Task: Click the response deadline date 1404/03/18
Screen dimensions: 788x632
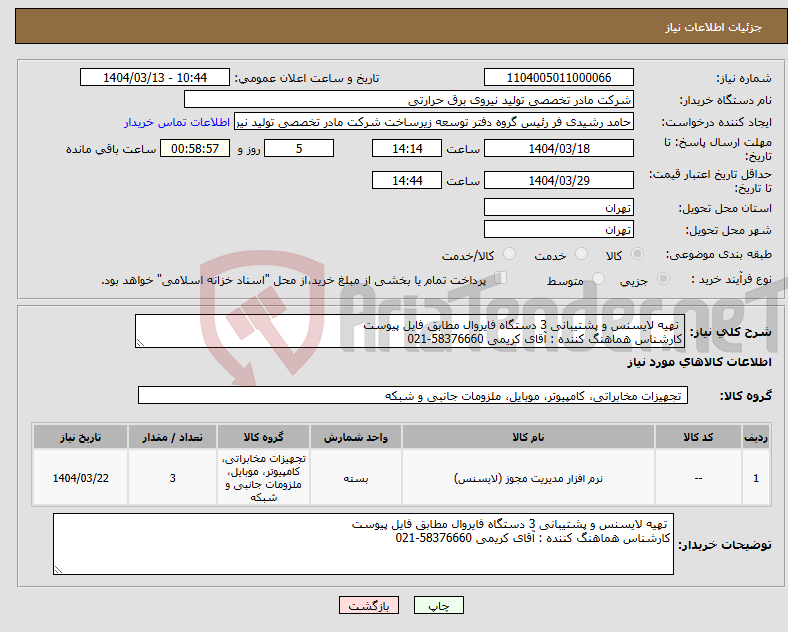Action: coord(559,149)
